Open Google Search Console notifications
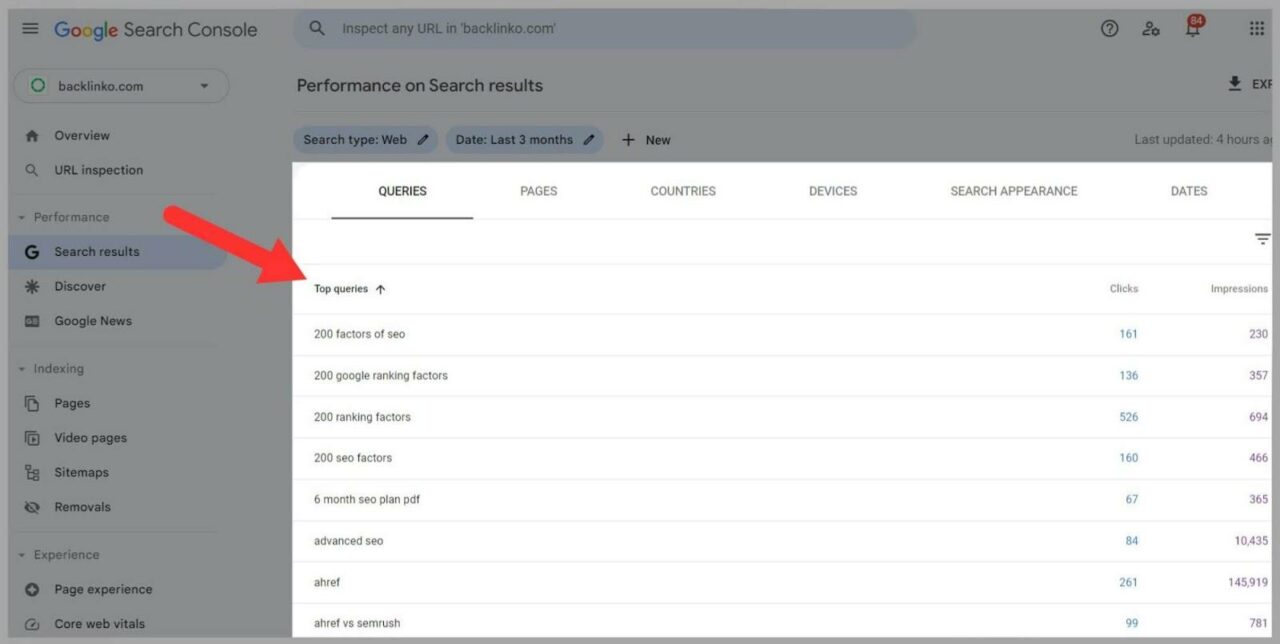Screen dimensions: 1280x644 pyautogui.click(x=1192, y=28)
